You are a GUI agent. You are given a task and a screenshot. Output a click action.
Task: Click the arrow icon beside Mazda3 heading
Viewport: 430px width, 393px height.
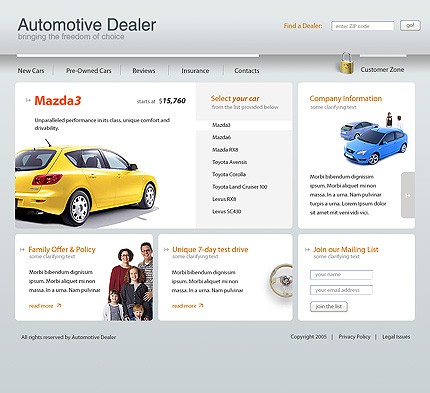pos(28,100)
